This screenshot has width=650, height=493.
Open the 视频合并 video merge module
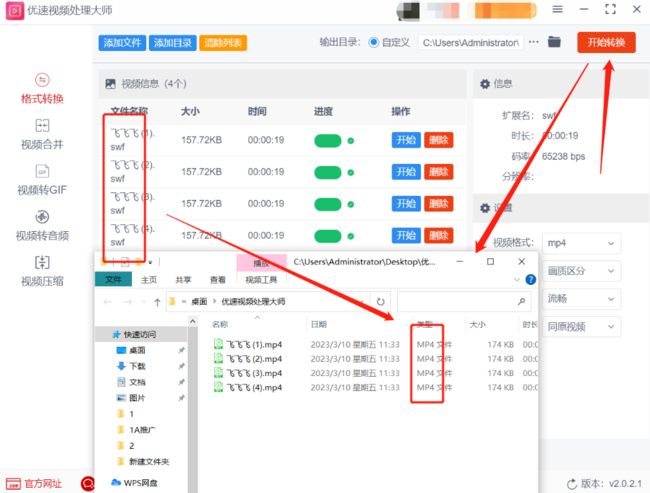click(42, 134)
